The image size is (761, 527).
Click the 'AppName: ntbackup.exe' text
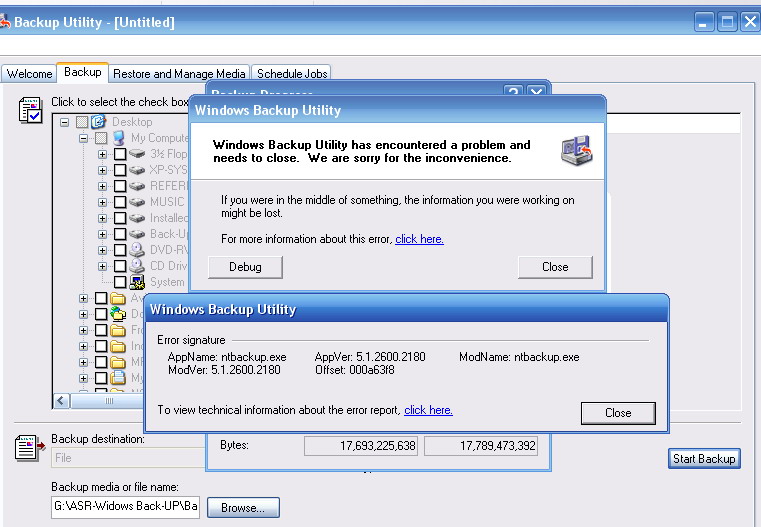click(x=227, y=357)
